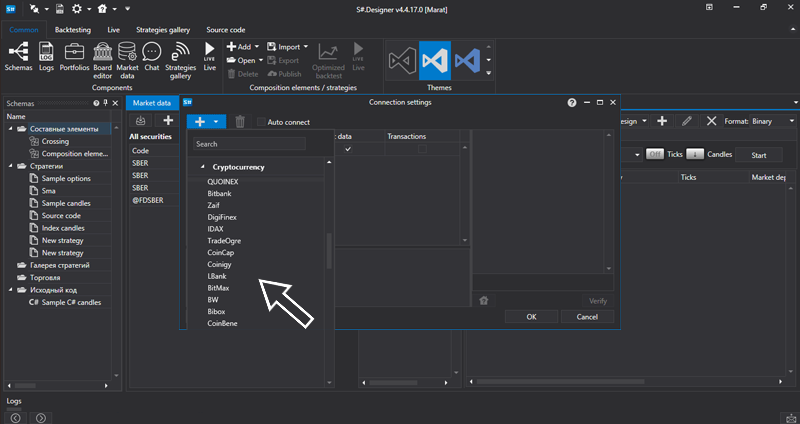
Task: Click Cancel in Connection settings
Action: tap(587, 316)
